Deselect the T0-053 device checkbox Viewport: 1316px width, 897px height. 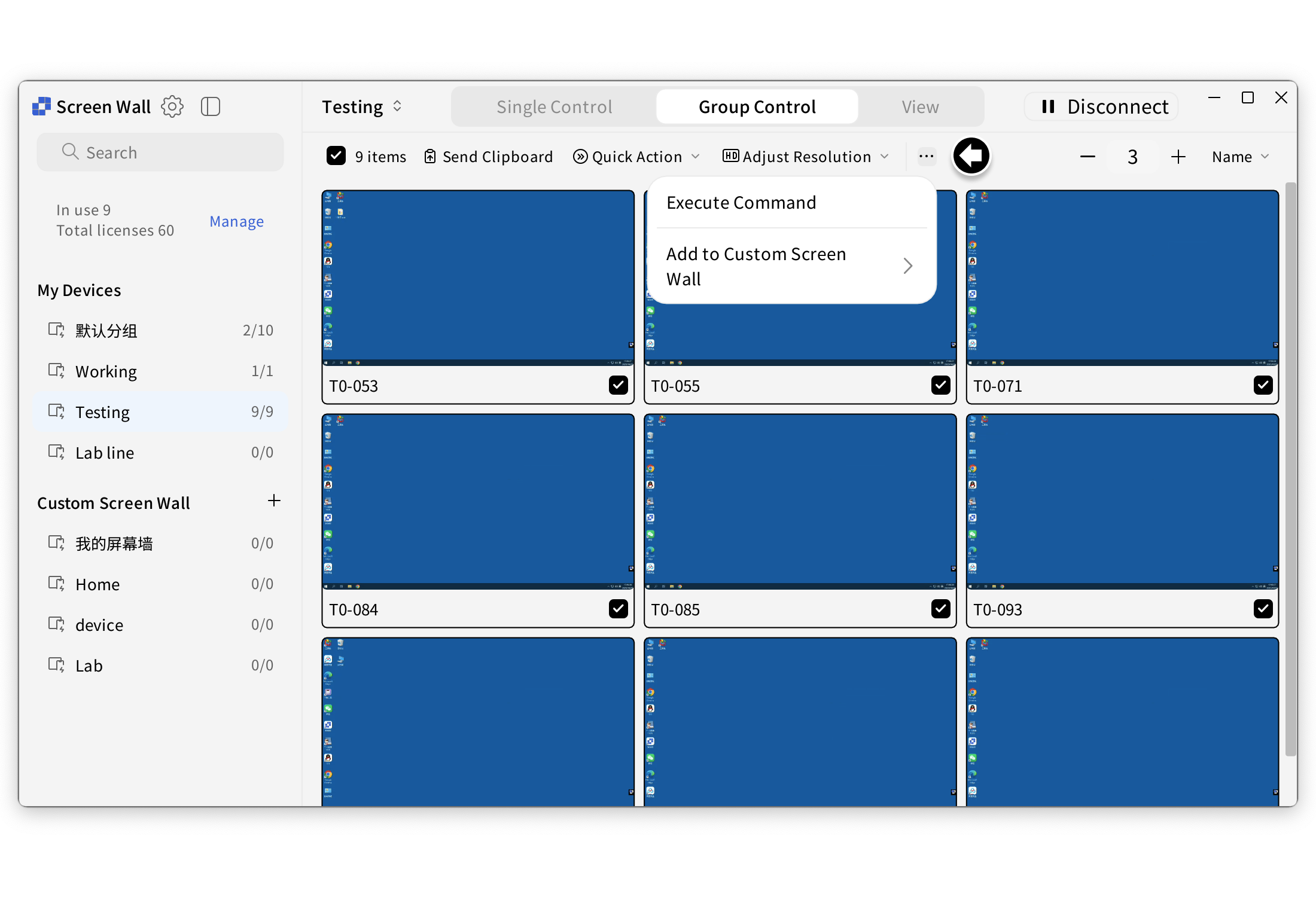[x=618, y=385]
